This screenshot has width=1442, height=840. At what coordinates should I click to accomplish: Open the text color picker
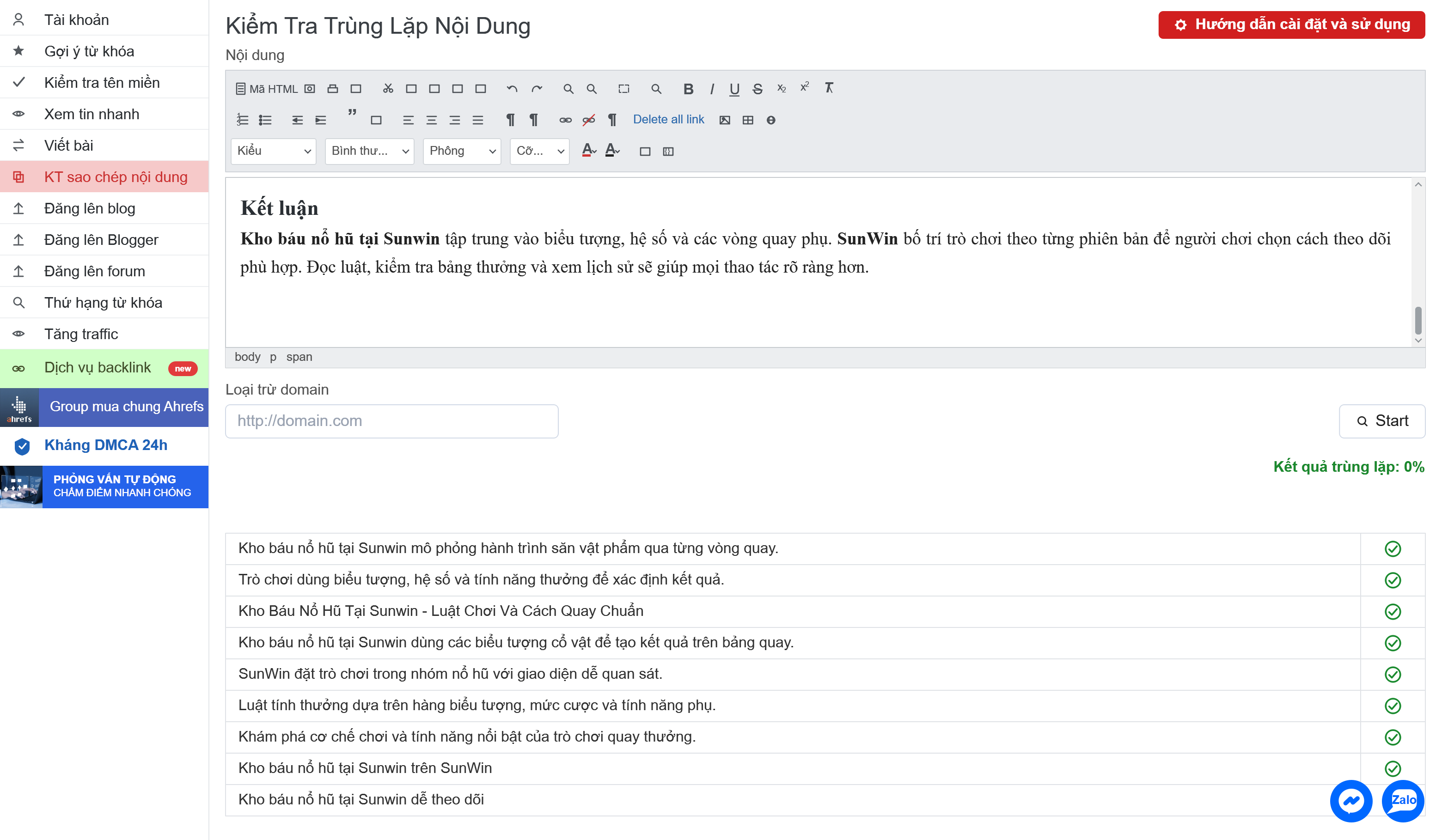(589, 151)
